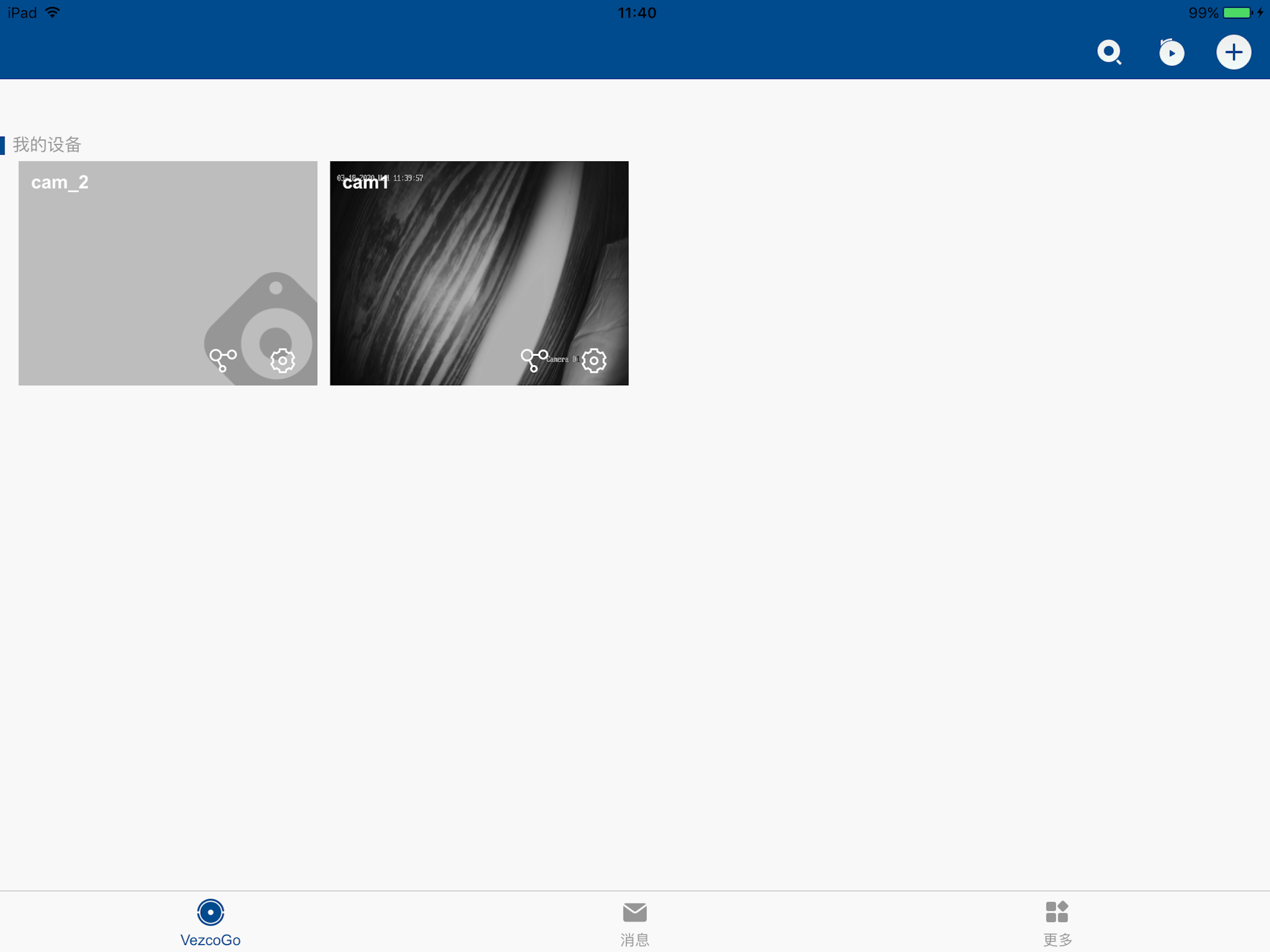Open the cam1 live view thumbnail

click(479, 273)
